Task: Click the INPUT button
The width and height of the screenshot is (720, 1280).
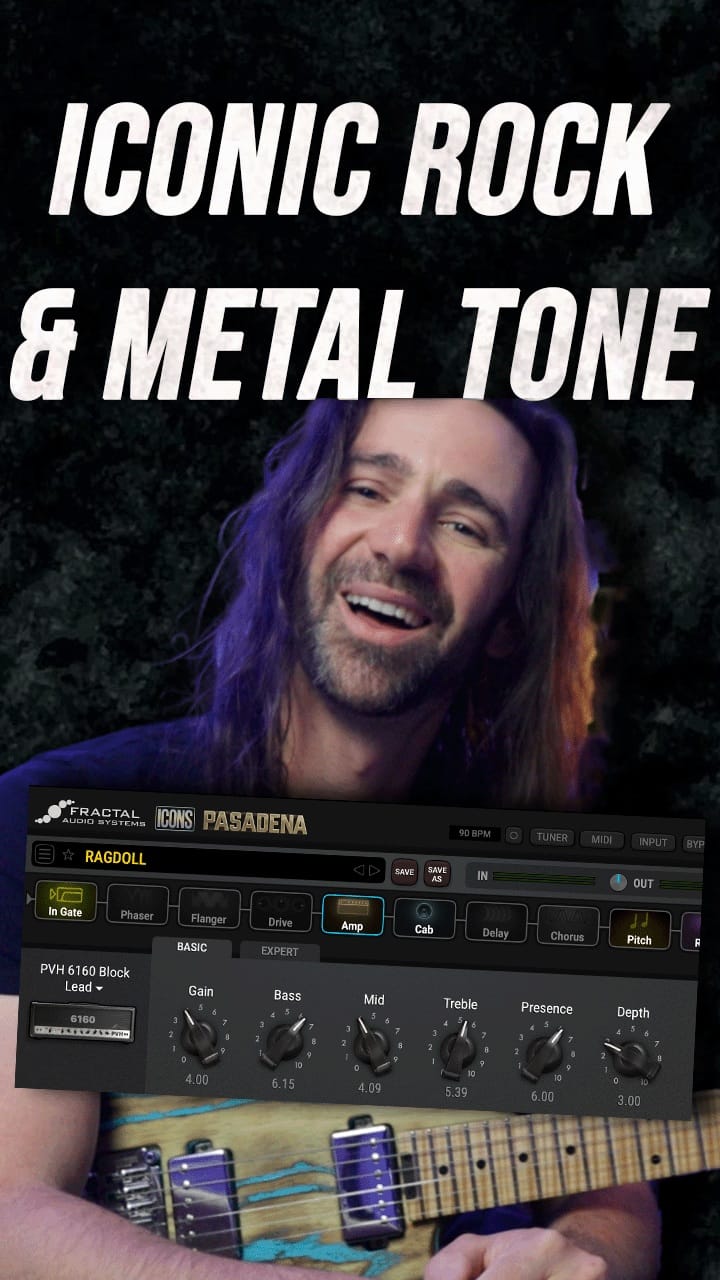Action: (x=653, y=842)
